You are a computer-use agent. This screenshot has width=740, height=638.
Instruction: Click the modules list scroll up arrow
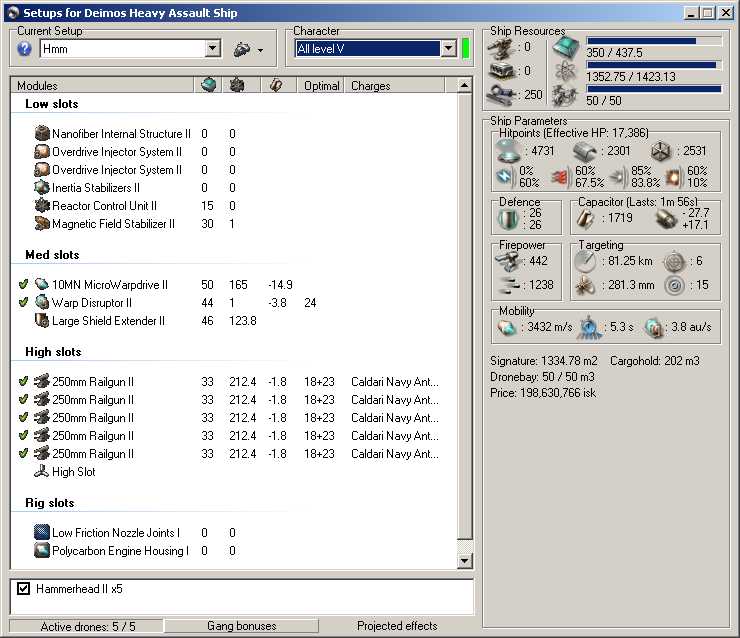click(x=464, y=85)
